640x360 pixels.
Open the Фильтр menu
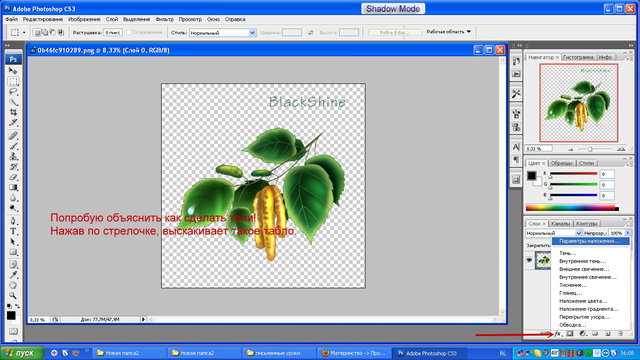[x=164, y=19]
